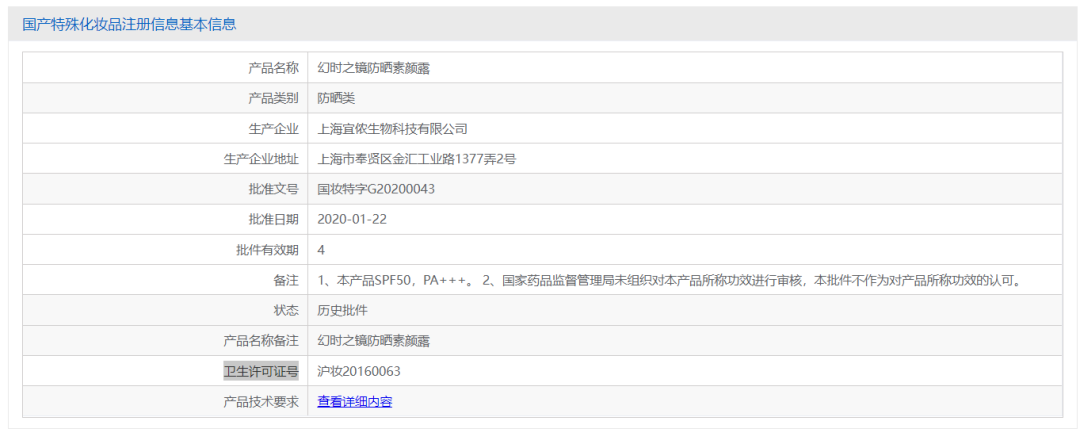Click manufacturer name 上海宜侬生物科技有限公司
Viewport: 1080px width, 444px height.
(392, 129)
